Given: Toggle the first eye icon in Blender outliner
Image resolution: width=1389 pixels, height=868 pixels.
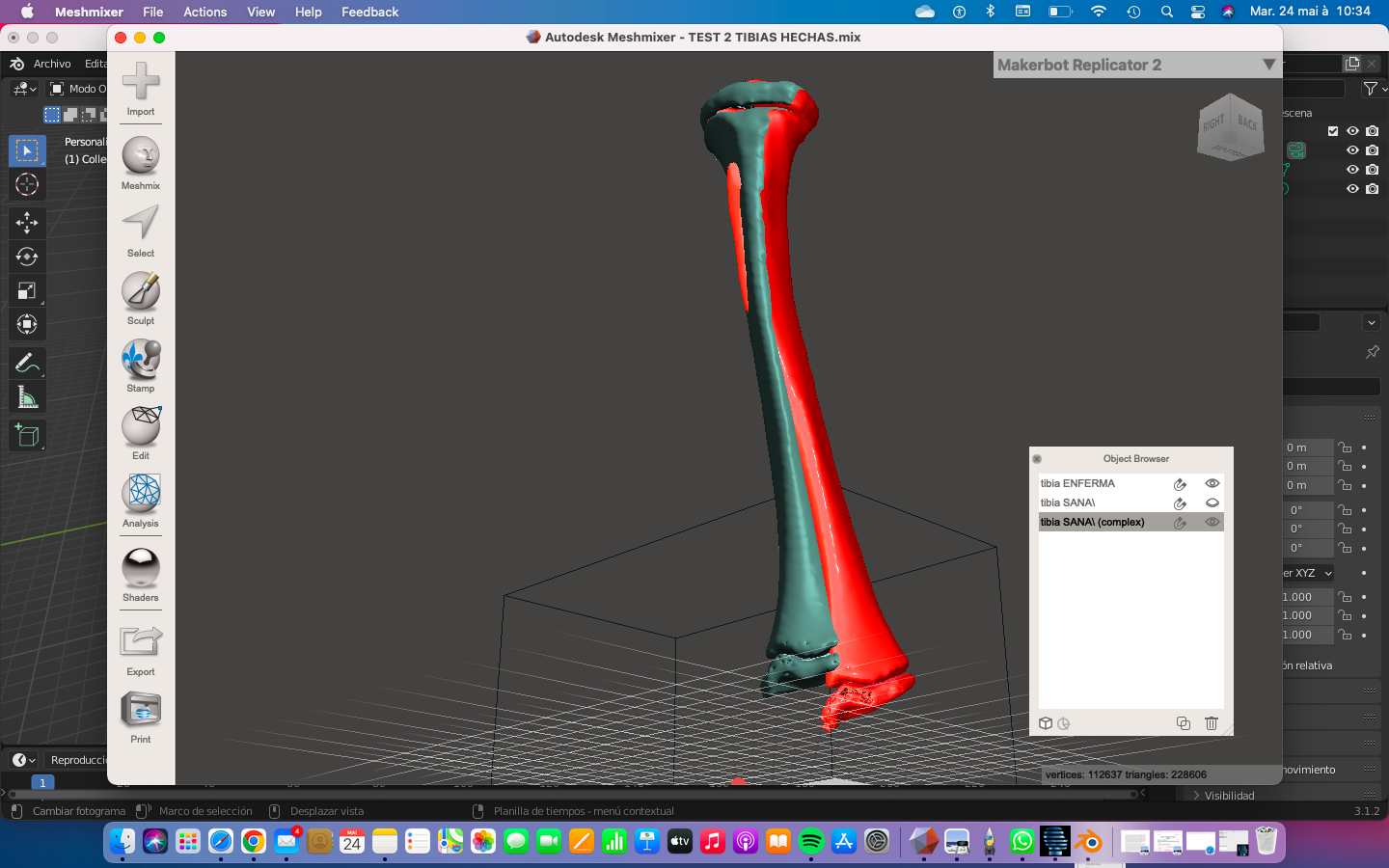Looking at the screenshot, I should pos(1352,131).
